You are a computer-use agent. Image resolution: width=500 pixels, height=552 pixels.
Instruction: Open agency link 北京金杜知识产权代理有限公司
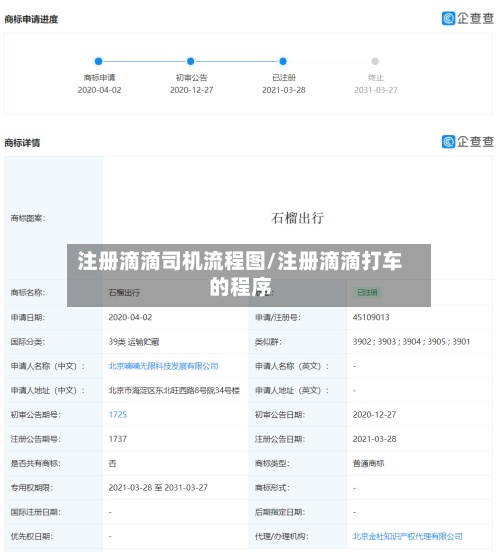[407, 537]
